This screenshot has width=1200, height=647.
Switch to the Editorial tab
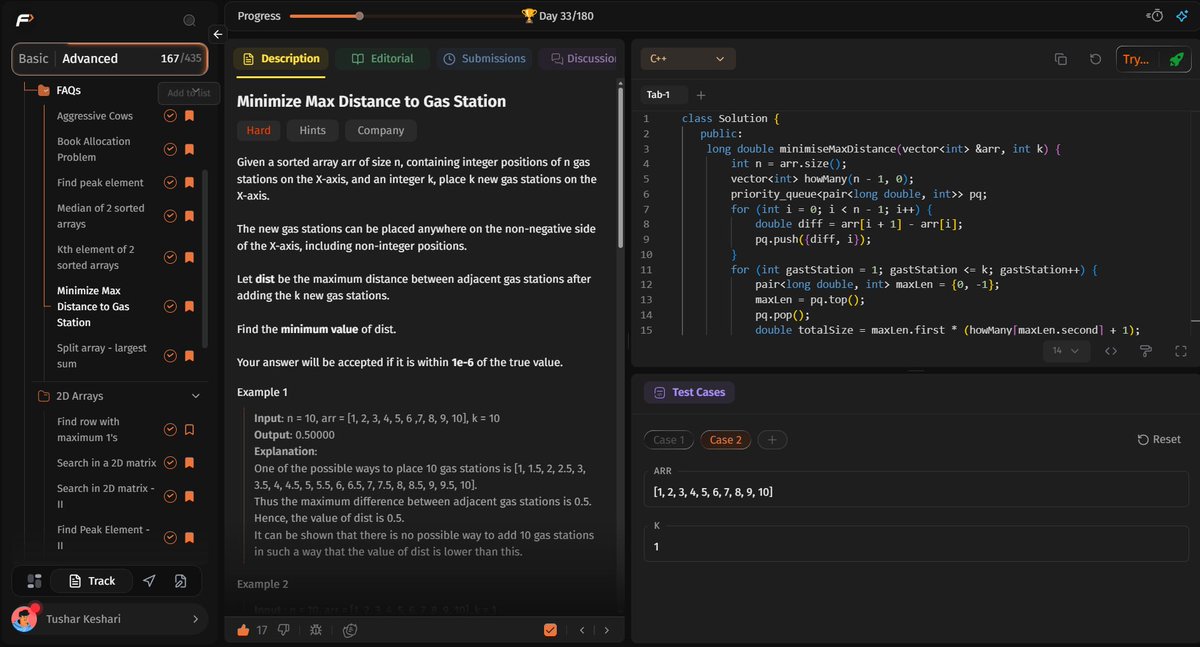(x=382, y=59)
